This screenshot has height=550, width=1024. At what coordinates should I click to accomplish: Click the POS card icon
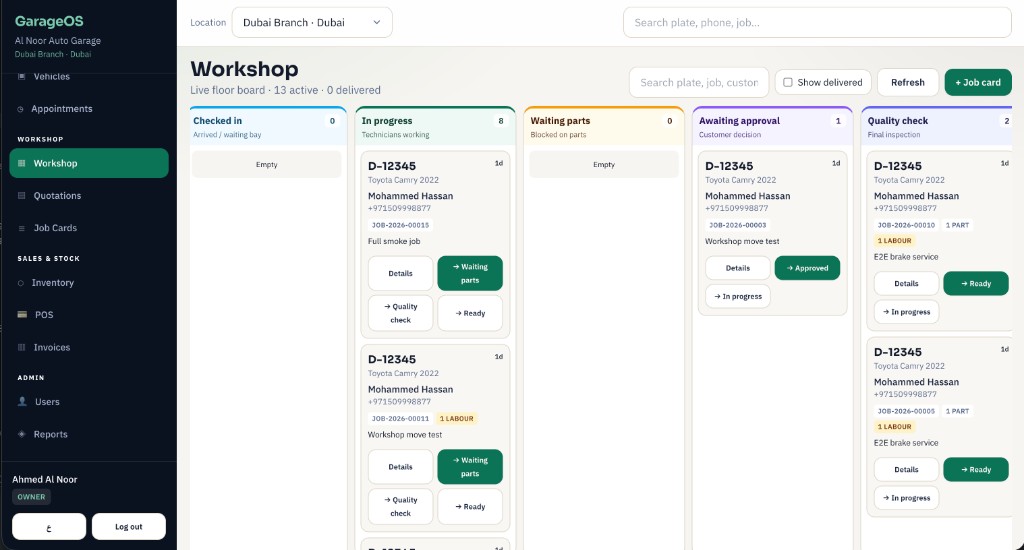[x=22, y=314]
